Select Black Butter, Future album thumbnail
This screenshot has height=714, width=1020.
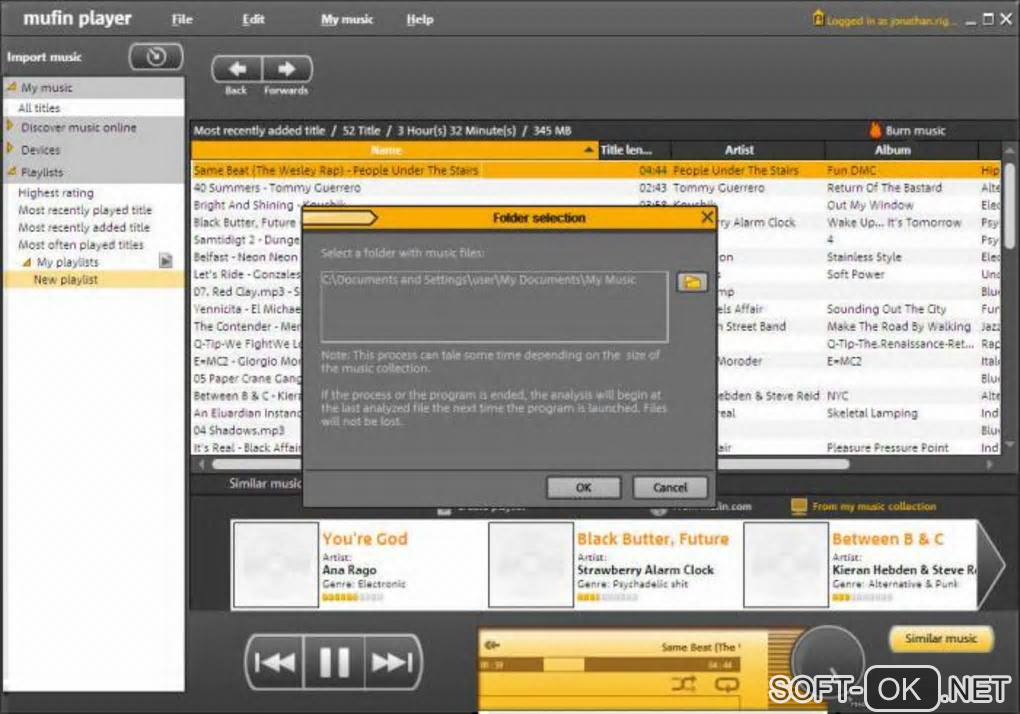(x=531, y=564)
